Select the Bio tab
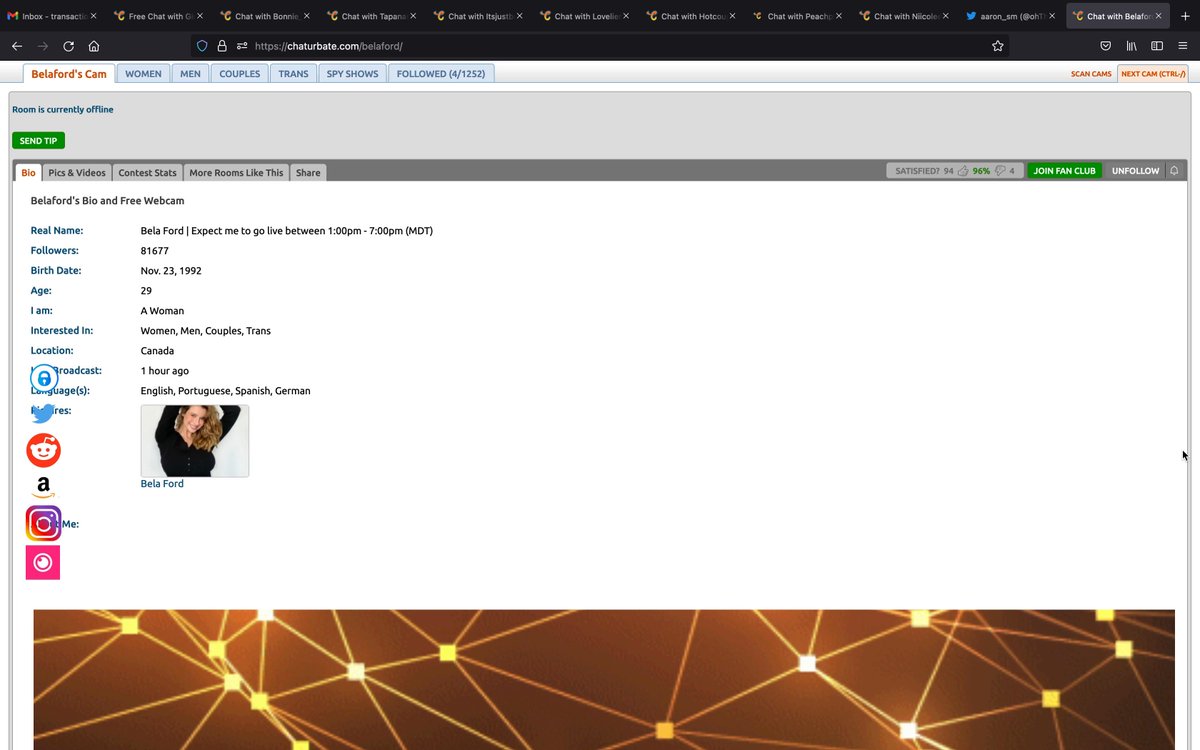This screenshot has width=1200, height=750. (28, 172)
